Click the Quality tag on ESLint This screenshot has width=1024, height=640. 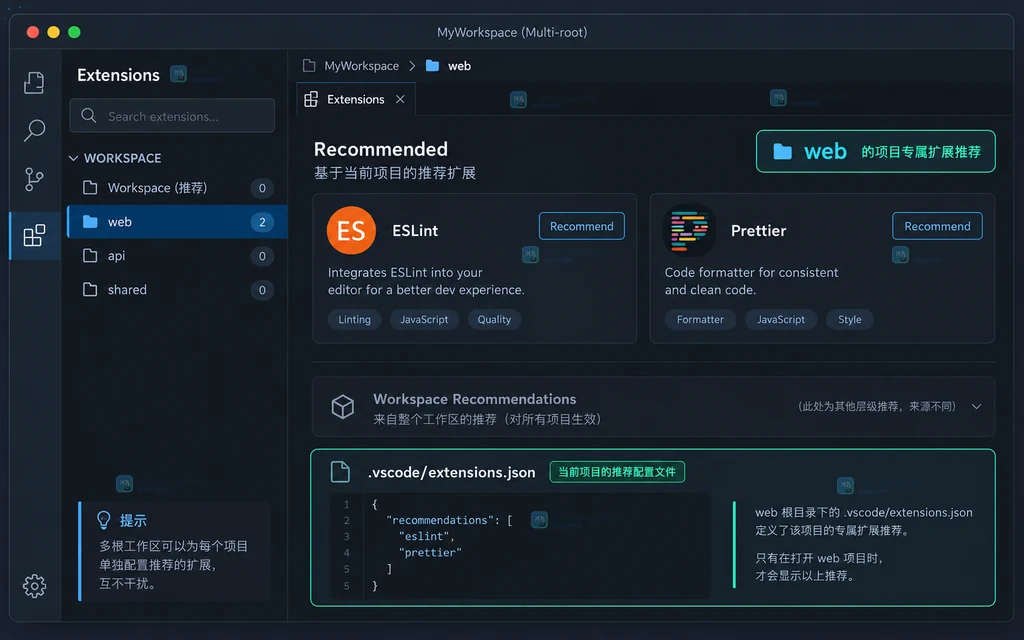pos(494,319)
